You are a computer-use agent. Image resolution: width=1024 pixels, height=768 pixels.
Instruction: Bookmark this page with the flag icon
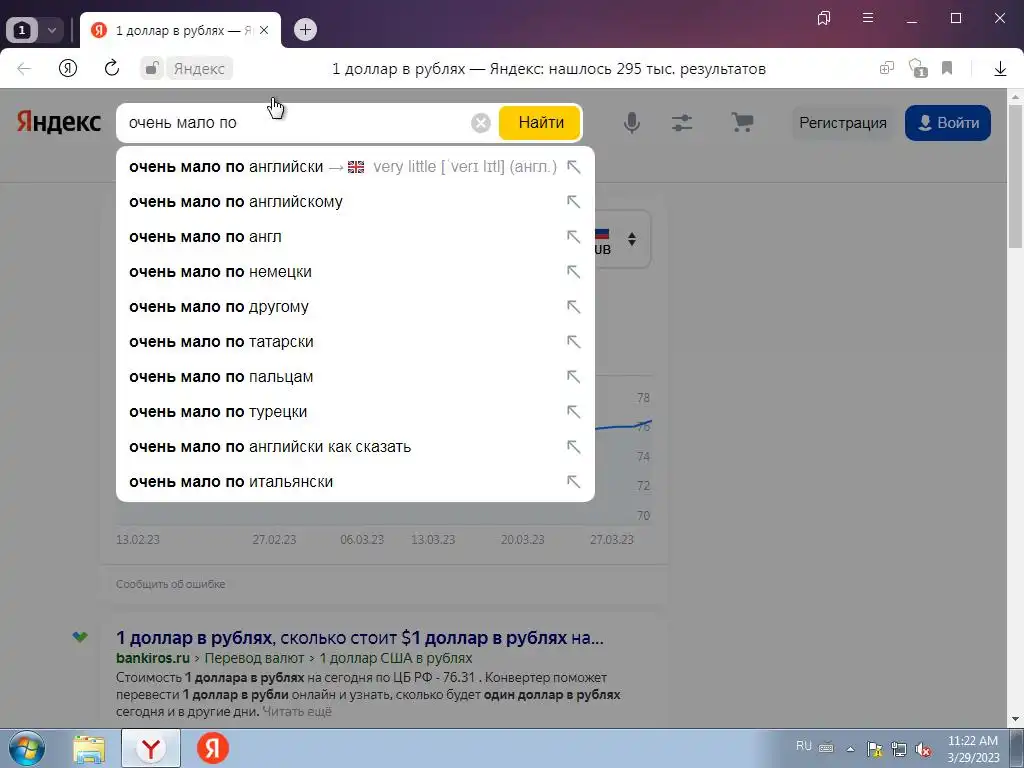coord(947,68)
